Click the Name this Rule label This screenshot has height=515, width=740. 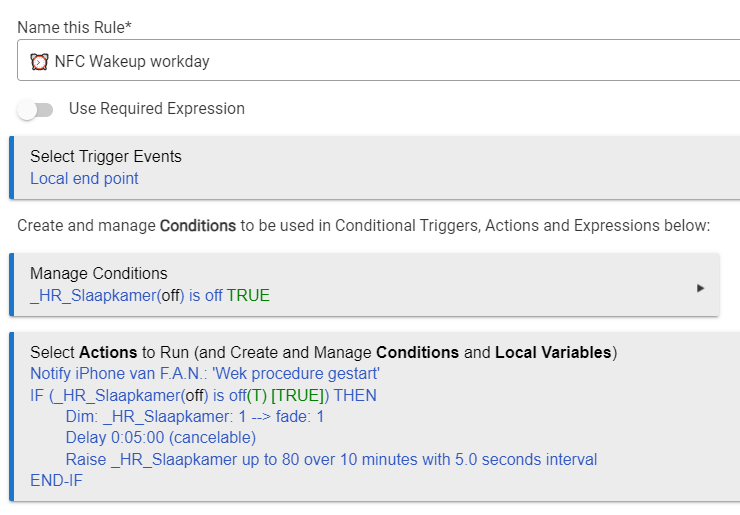74,27
